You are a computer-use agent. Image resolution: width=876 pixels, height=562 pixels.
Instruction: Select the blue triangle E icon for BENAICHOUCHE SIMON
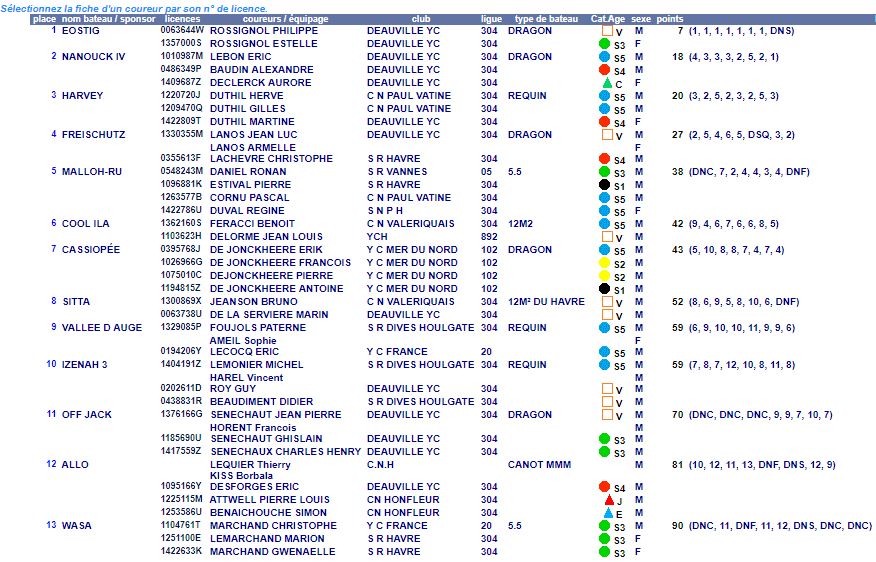click(606, 513)
